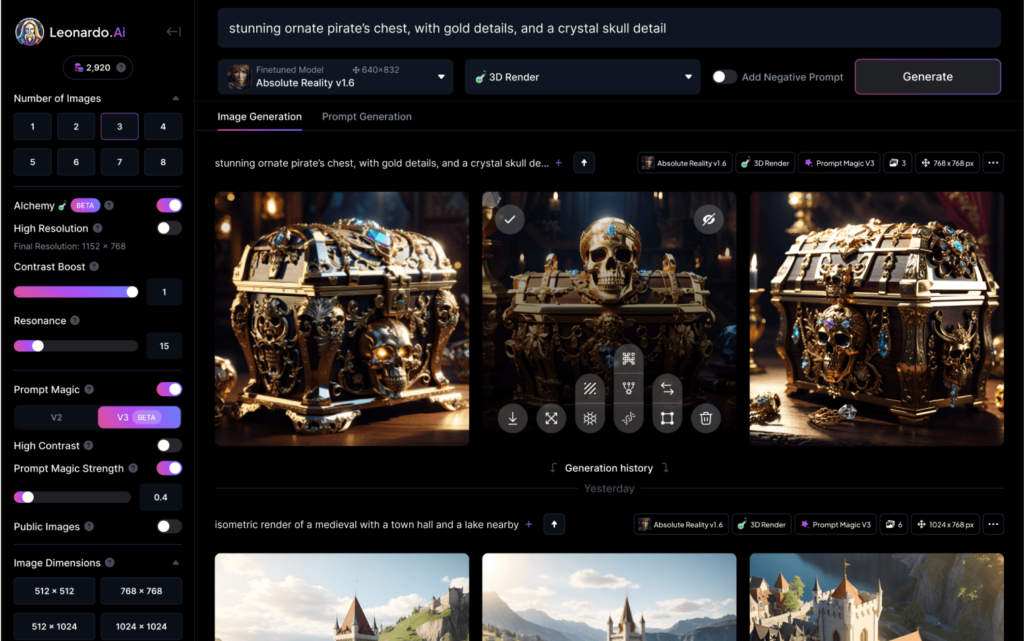Click the Generate button

(927, 77)
